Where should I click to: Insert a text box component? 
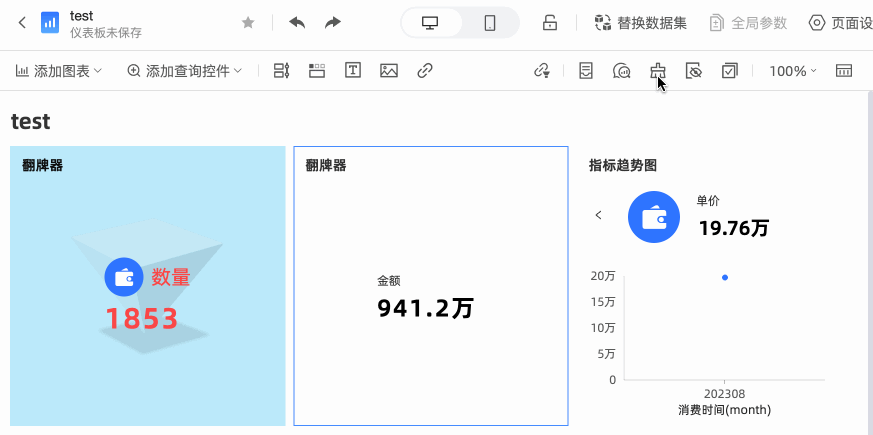pyautogui.click(x=353, y=71)
